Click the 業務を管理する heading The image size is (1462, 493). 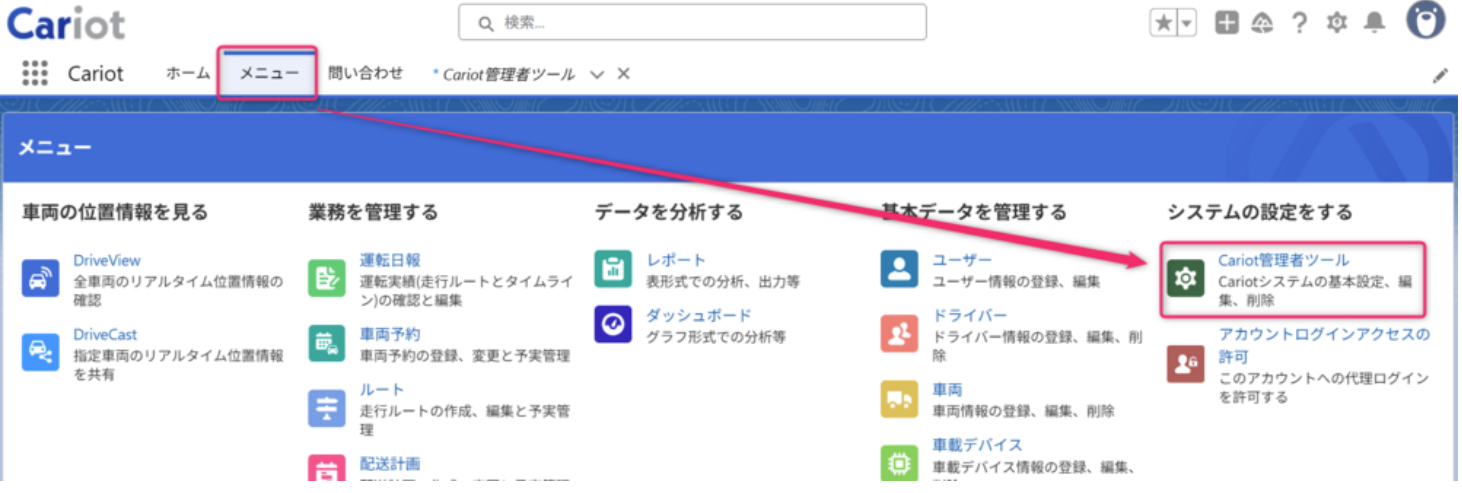tap(373, 212)
